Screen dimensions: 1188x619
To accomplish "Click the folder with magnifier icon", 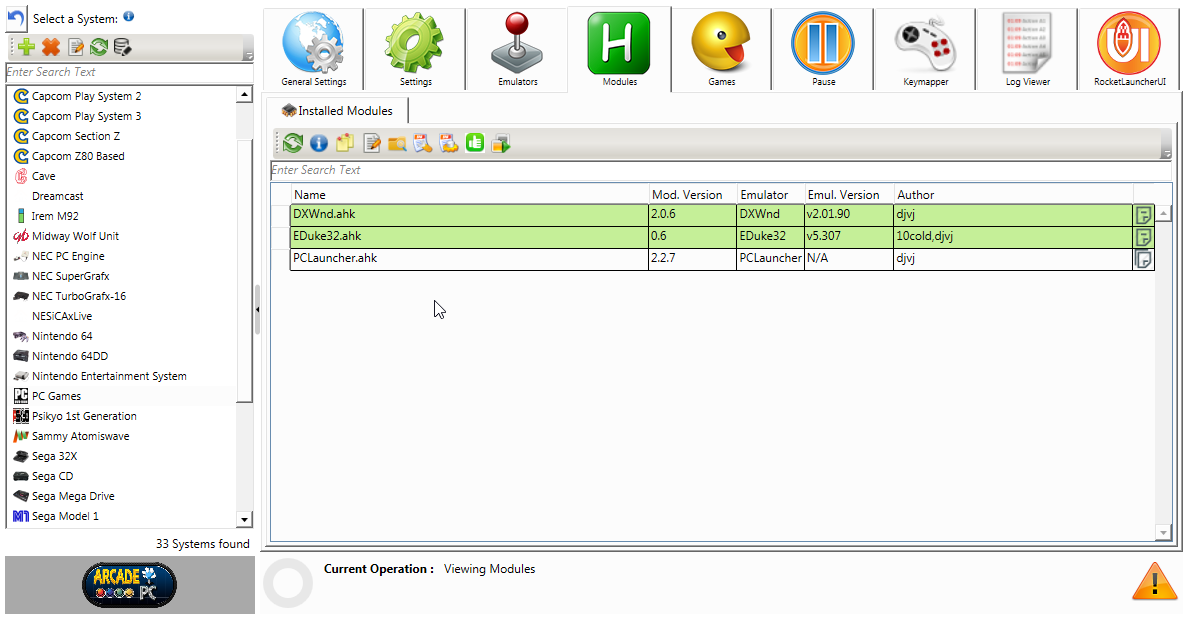I will pos(397,143).
